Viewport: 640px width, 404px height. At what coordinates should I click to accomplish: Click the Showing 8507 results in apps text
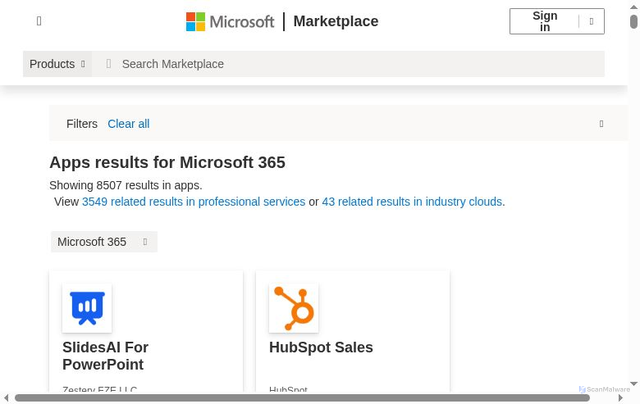(x=126, y=185)
